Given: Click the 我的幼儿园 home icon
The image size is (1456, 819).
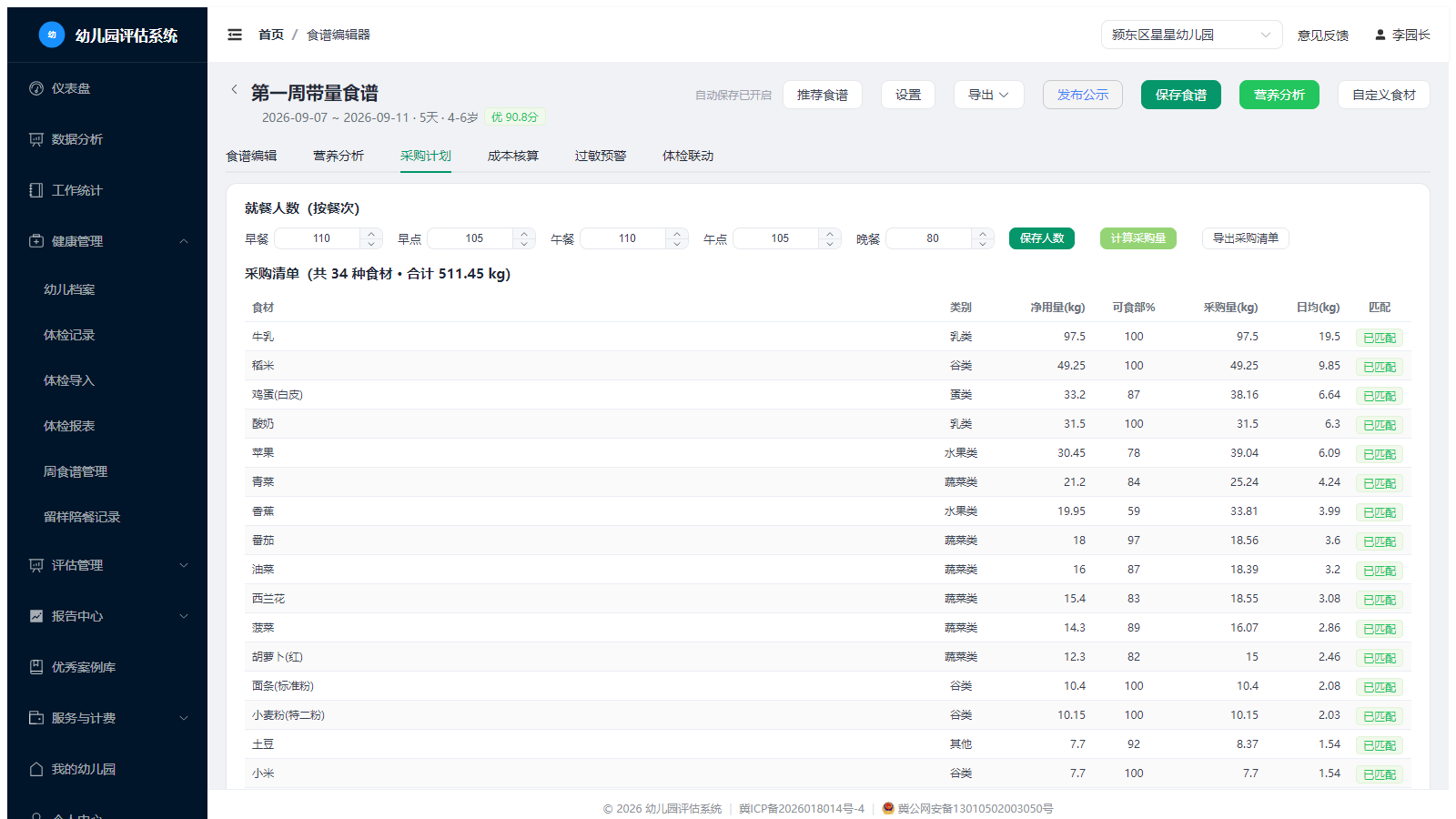Looking at the screenshot, I should [36, 769].
